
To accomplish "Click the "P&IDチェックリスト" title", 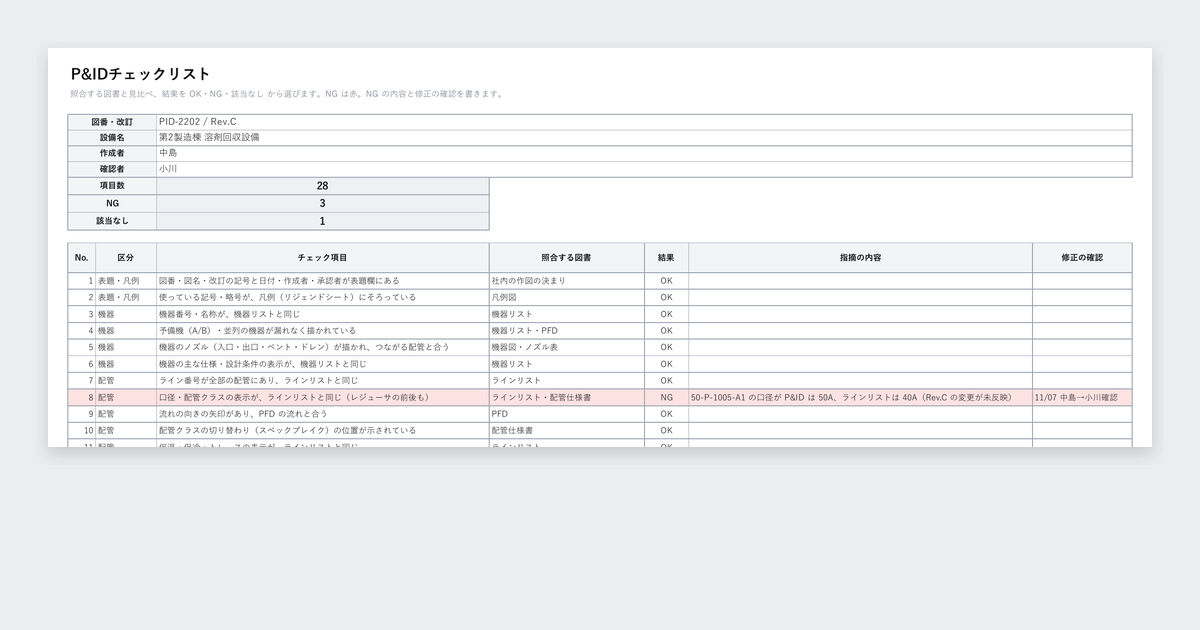I will pos(141,74).
